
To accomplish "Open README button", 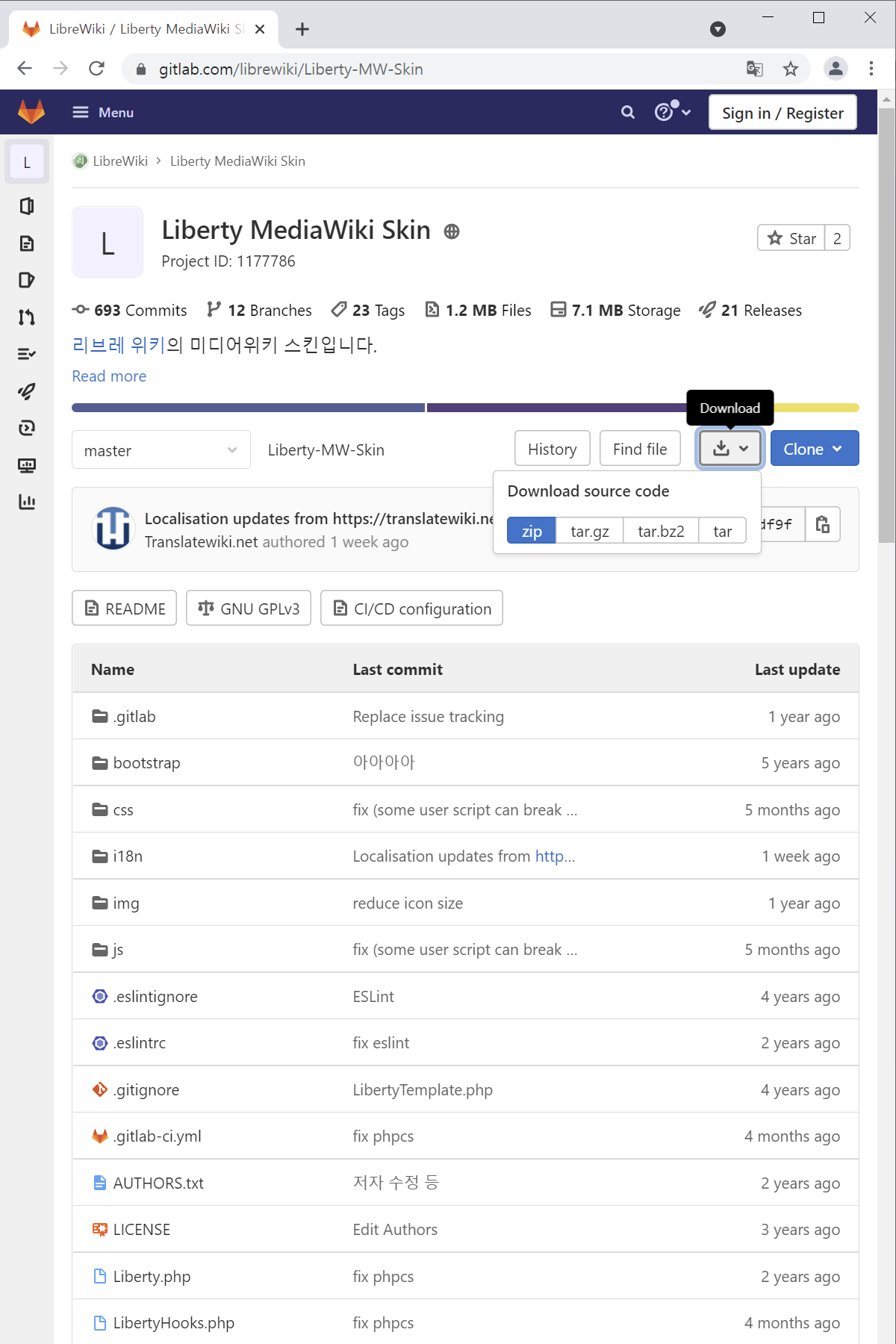I will 125,609.
